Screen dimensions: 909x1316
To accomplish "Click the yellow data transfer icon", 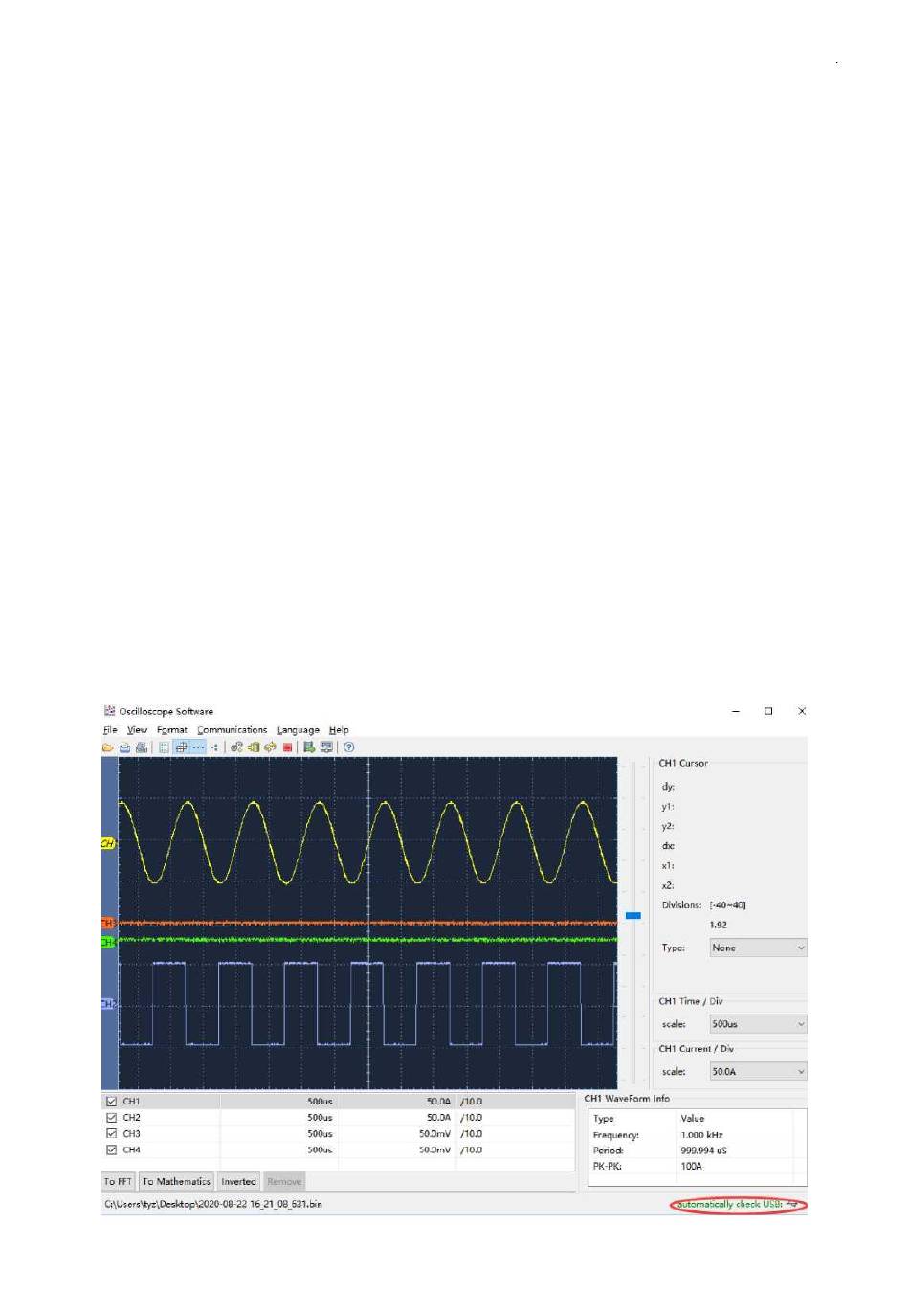I will tap(254, 747).
